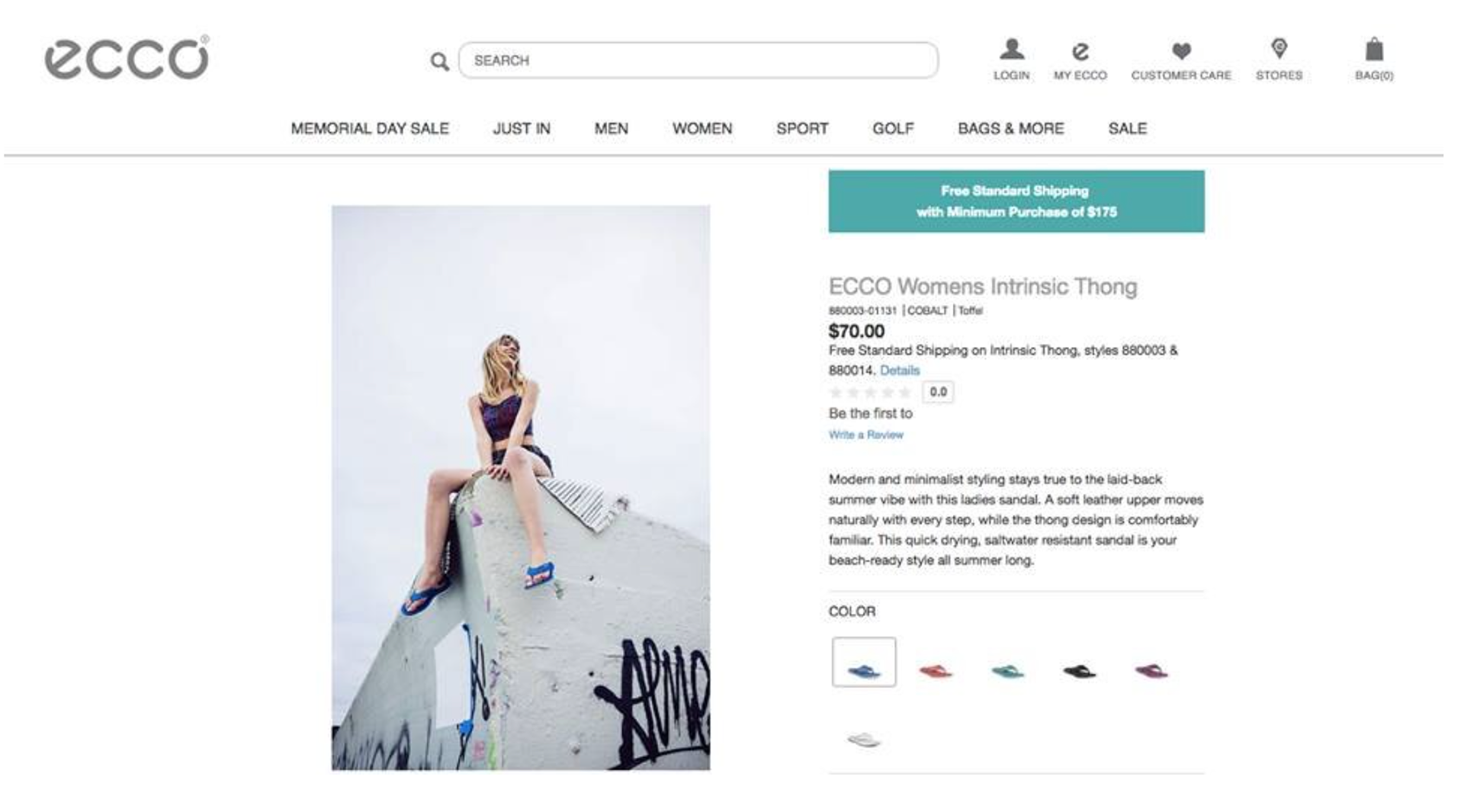Go to the Golf menu
The height and width of the screenshot is (812, 1464).
point(893,129)
